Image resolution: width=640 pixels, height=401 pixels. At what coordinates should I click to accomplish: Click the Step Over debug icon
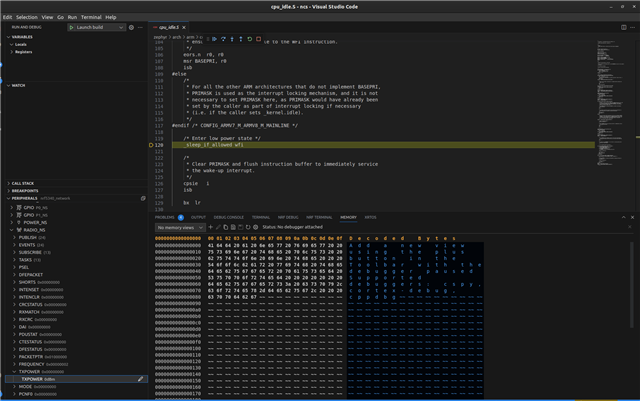pyautogui.click(x=224, y=39)
